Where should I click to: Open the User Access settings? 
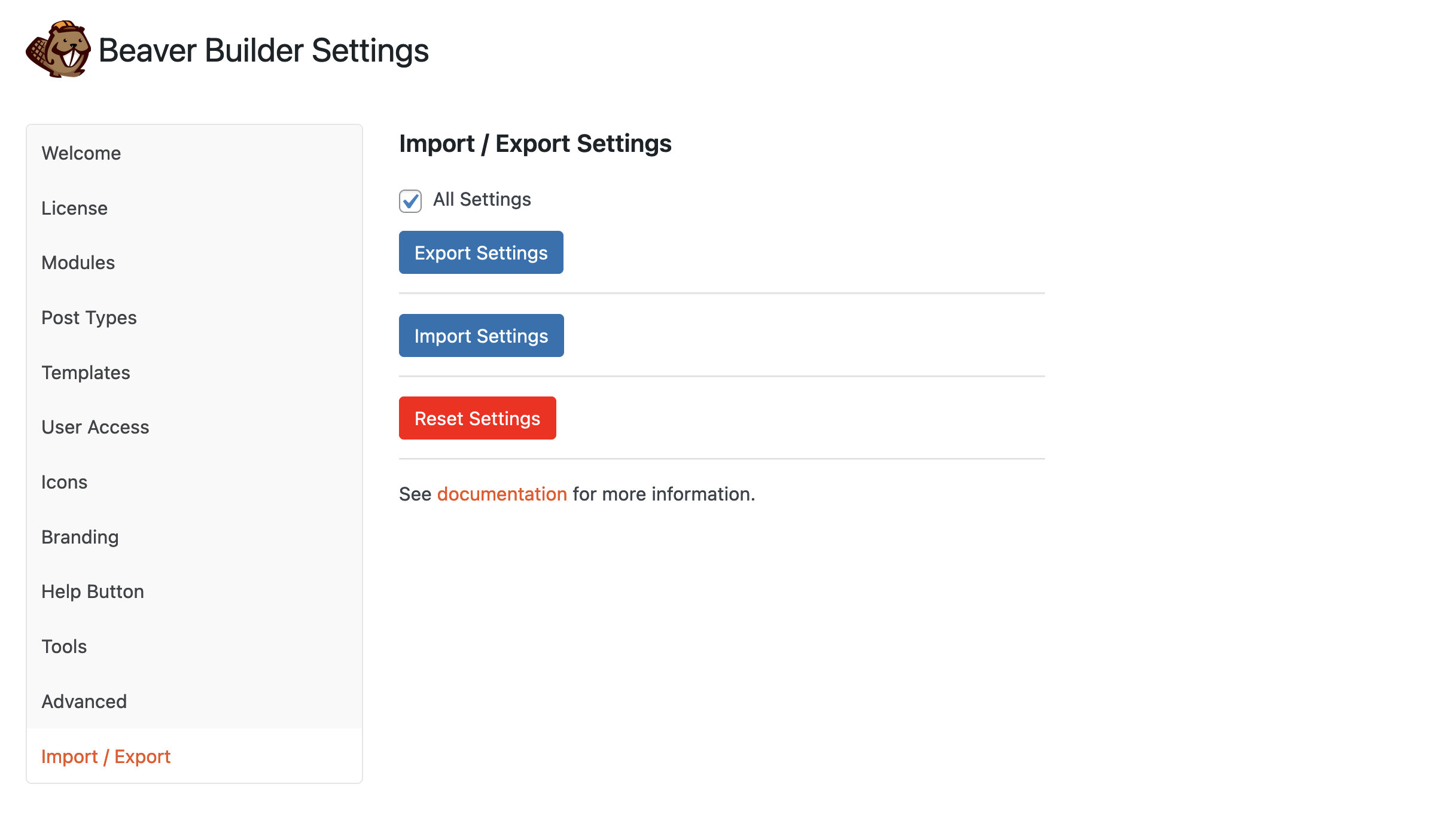point(95,427)
